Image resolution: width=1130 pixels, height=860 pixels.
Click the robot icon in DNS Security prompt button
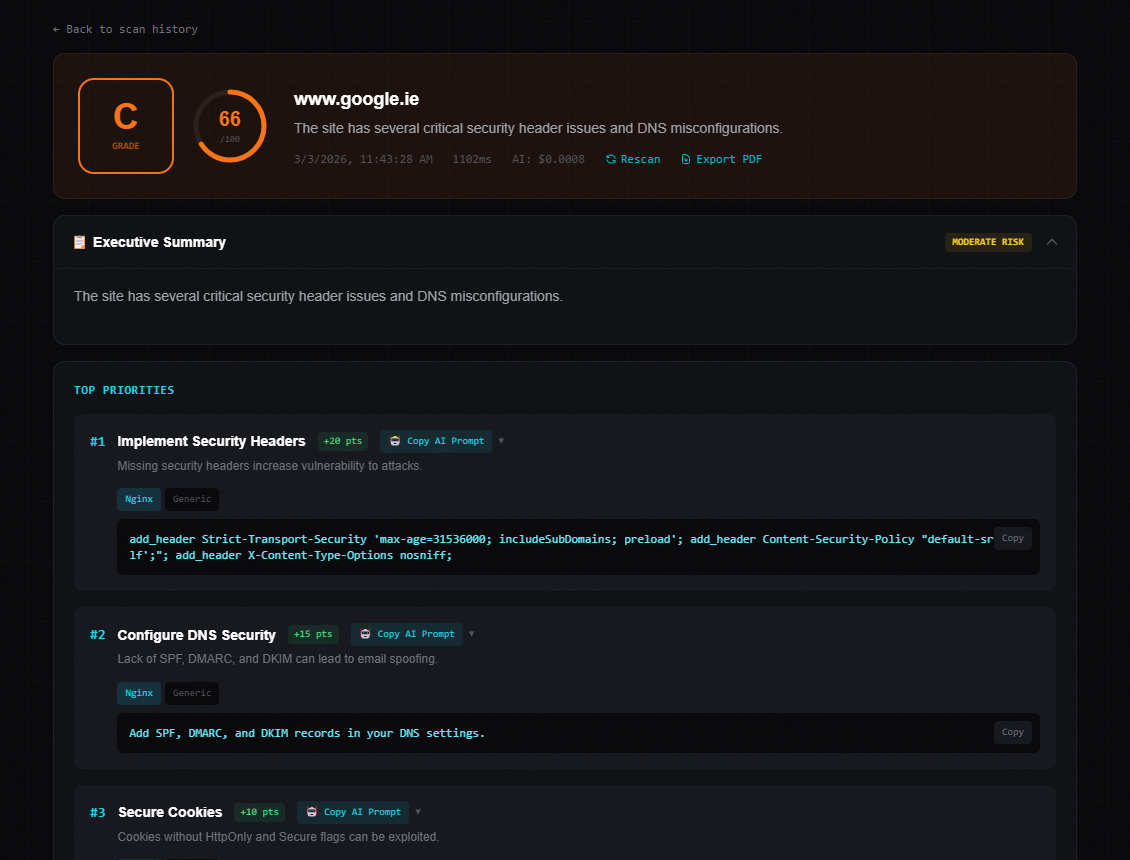pyautogui.click(x=365, y=634)
